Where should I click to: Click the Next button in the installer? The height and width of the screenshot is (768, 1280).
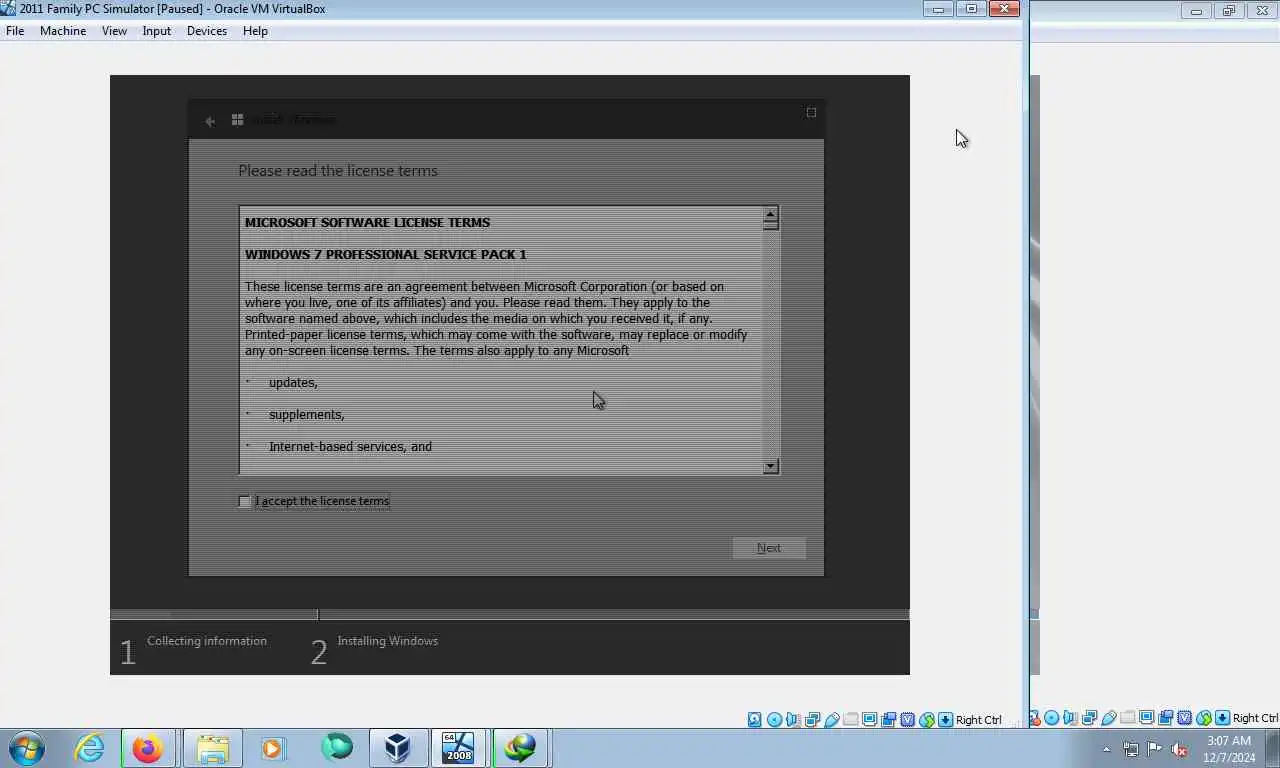[769, 548]
